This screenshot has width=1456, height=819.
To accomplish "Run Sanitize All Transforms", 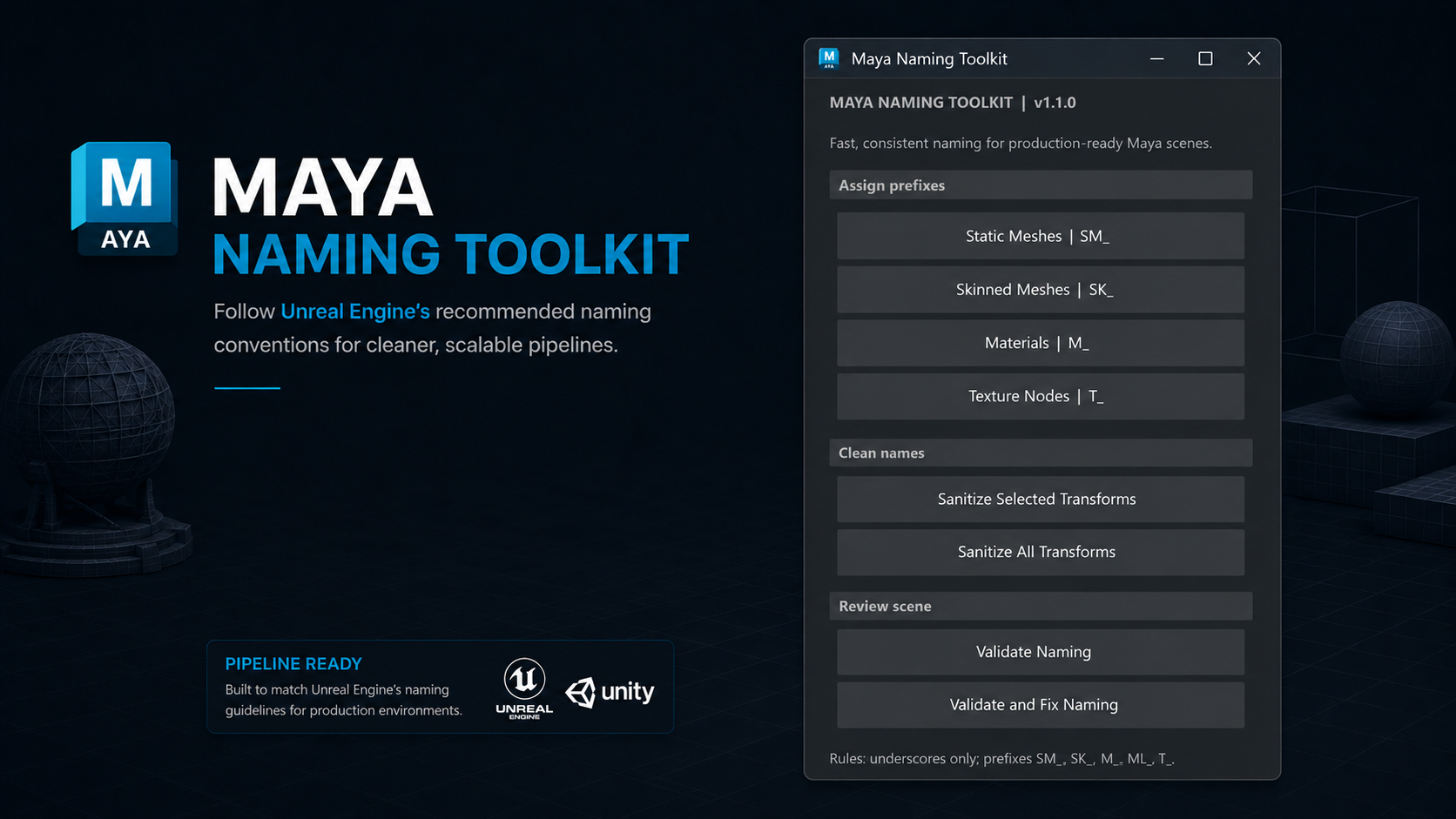I will [x=1041, y=552].
